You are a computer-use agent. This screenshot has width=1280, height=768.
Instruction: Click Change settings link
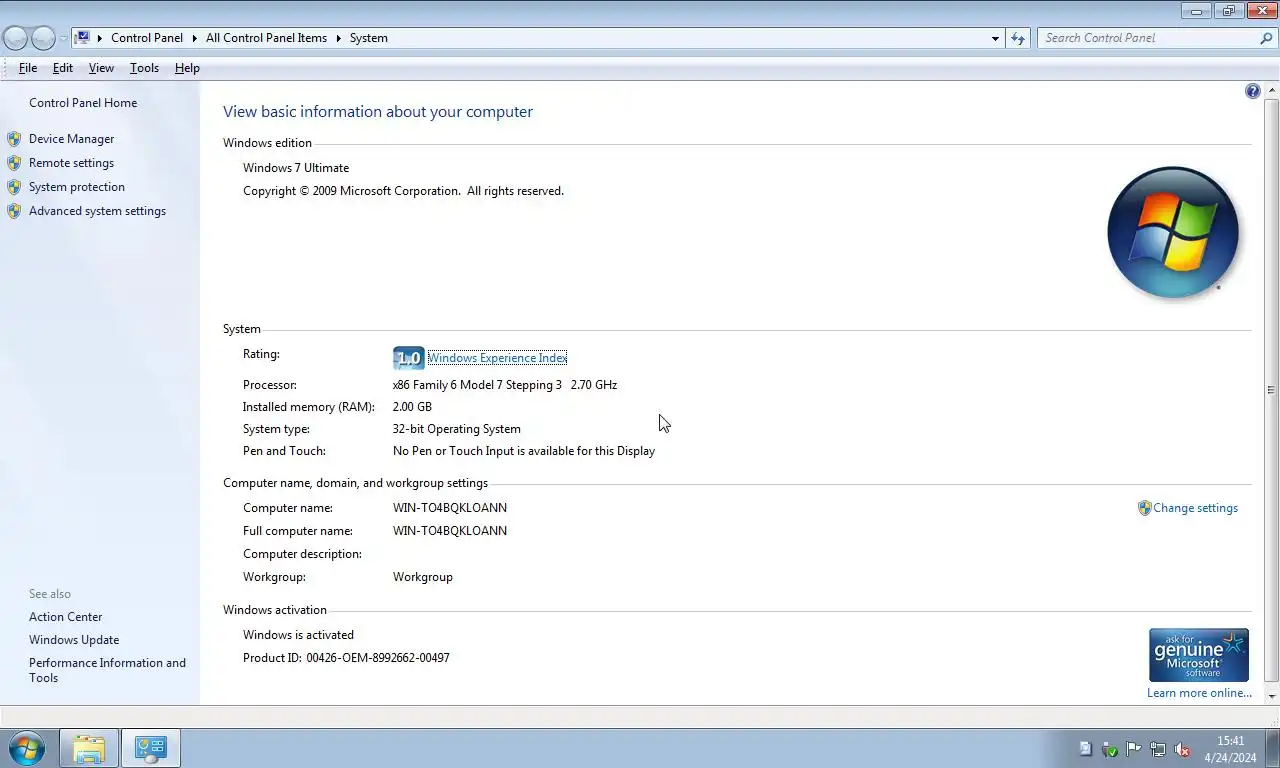point(1195,508)
